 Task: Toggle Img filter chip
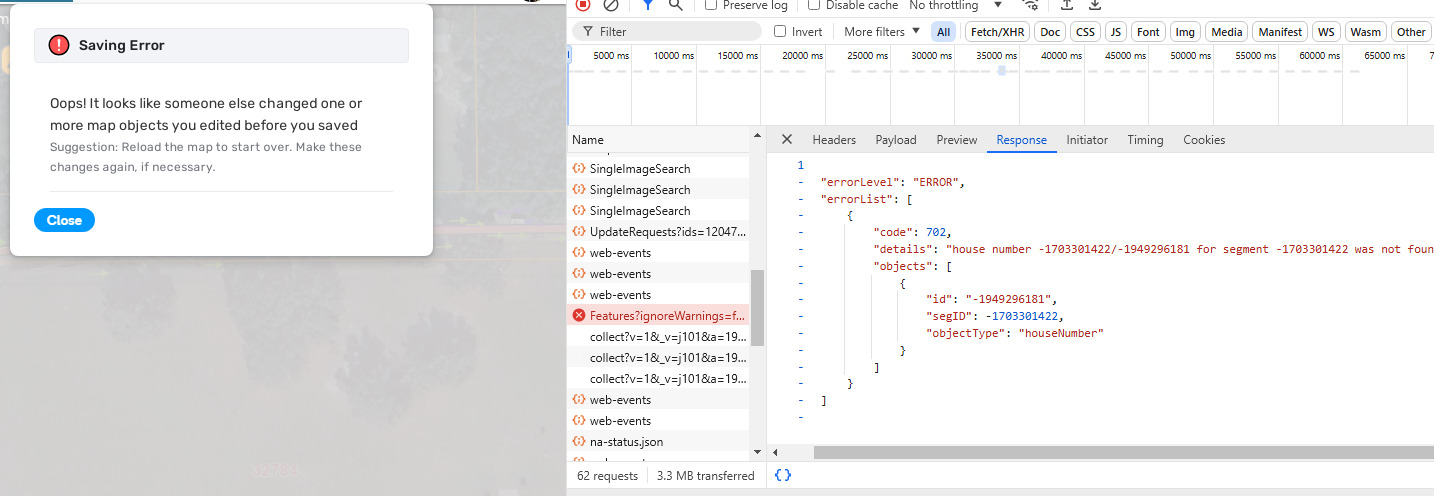[x=1185, y=32]
